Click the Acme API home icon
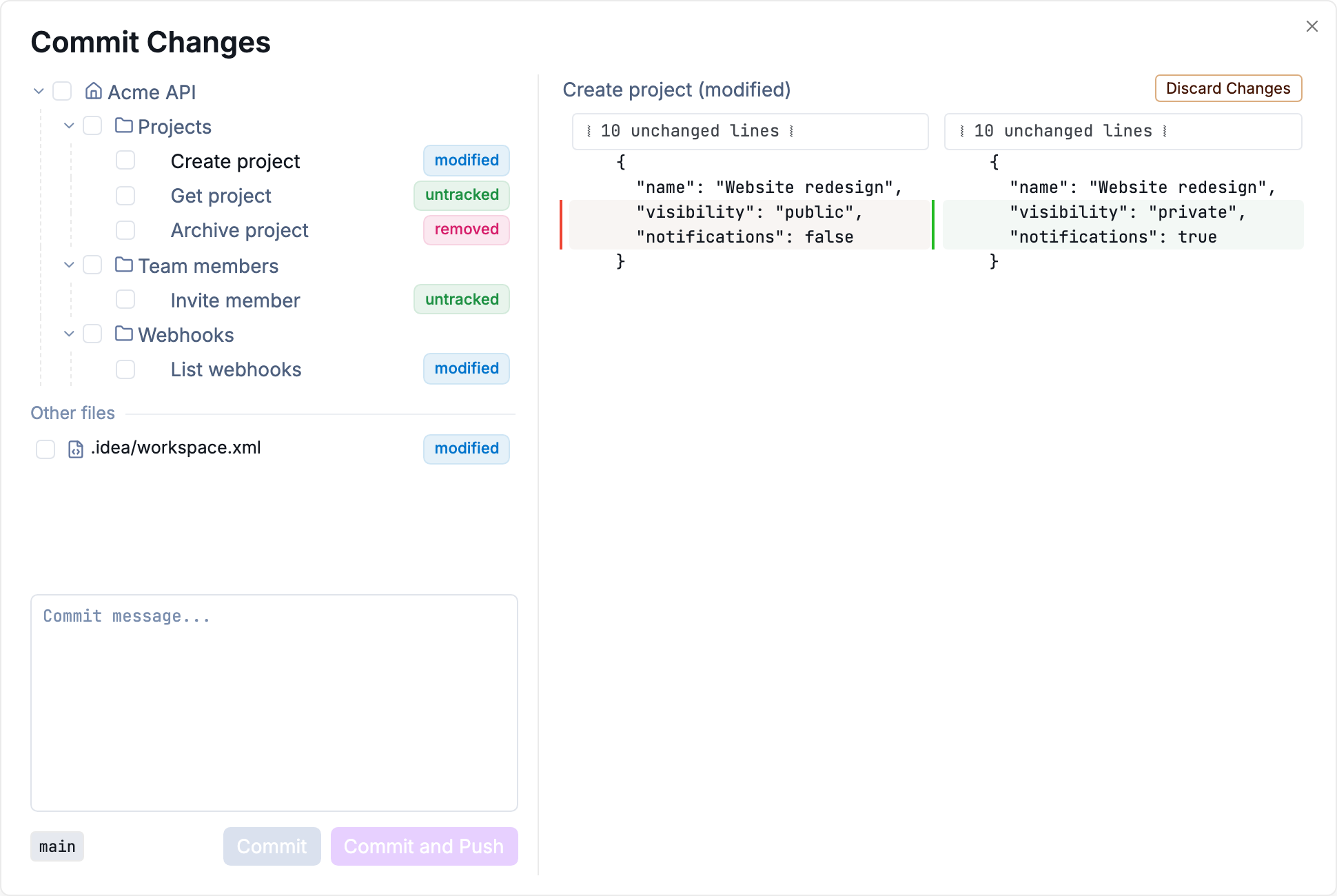This screenshot has height=896, width=1337. coord(94,91)
